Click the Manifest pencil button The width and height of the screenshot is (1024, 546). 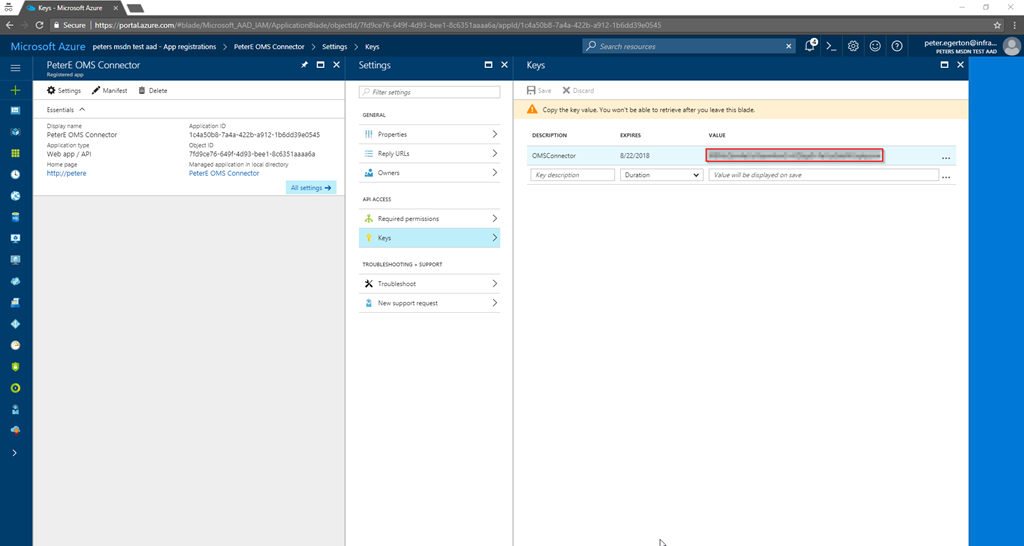(109, 90)
